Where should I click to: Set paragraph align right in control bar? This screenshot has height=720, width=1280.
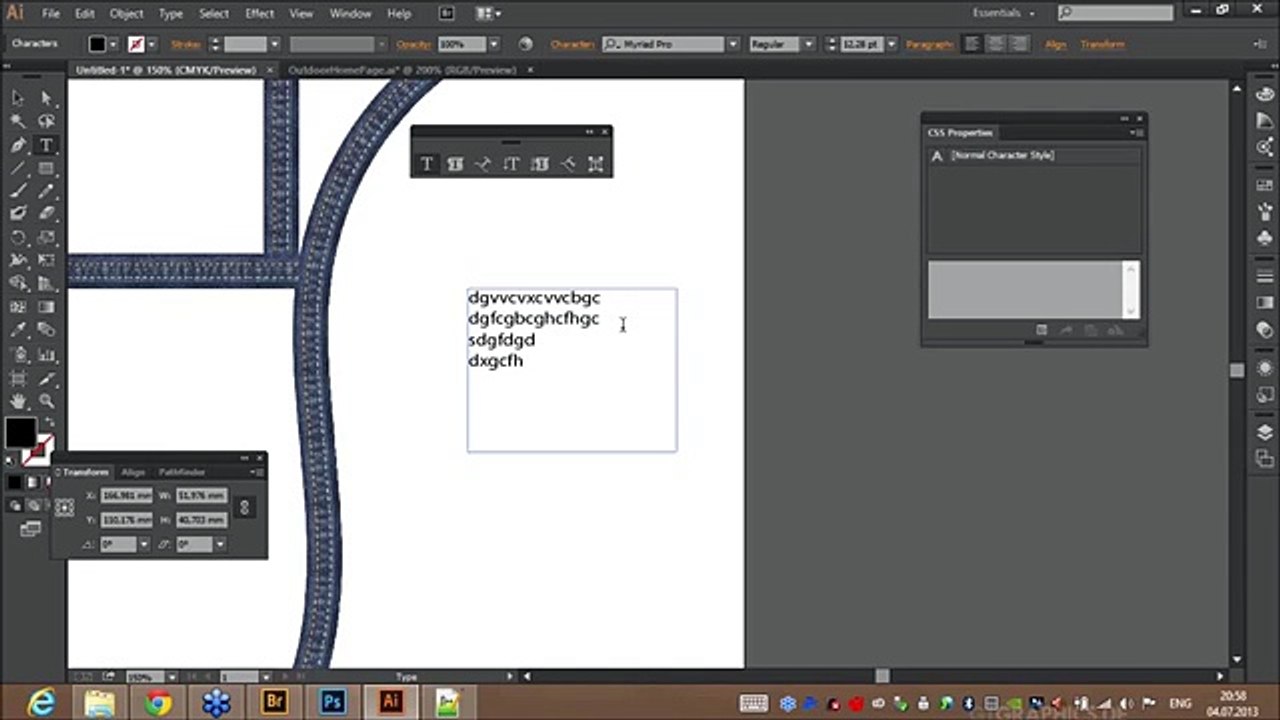pos(1018,44)
